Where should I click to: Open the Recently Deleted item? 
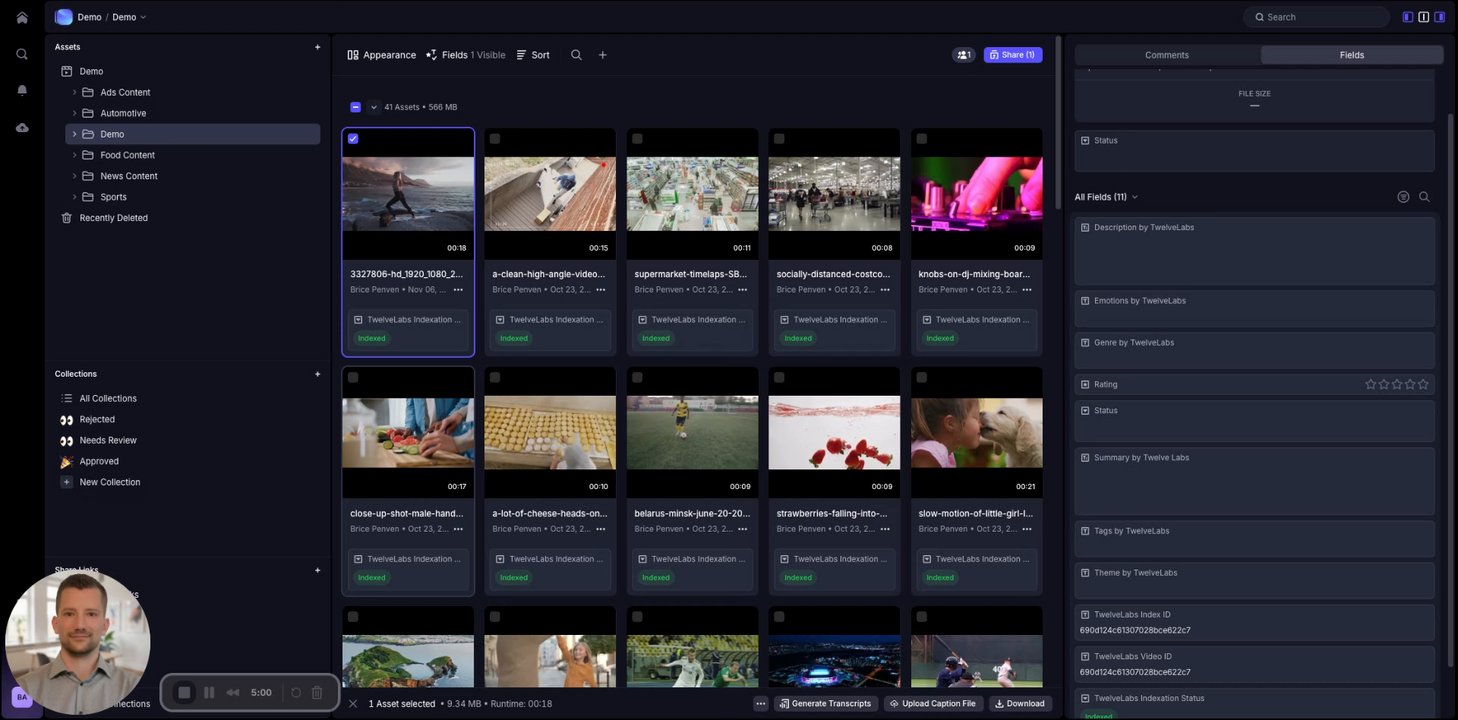[x=113, y=218]
